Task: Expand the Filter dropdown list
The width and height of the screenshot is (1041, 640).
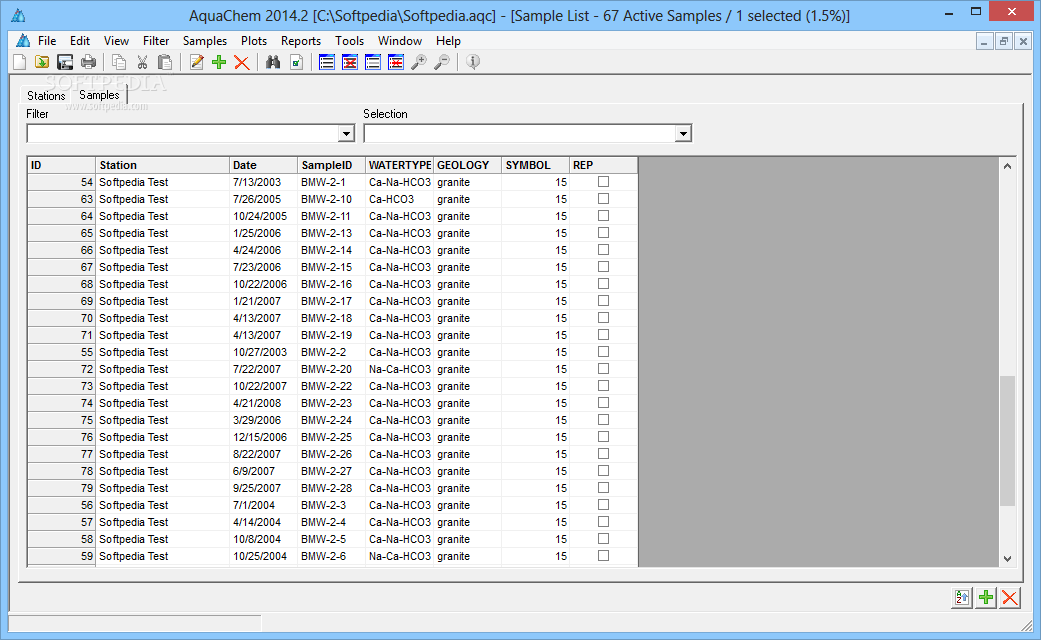Action: 346,134
